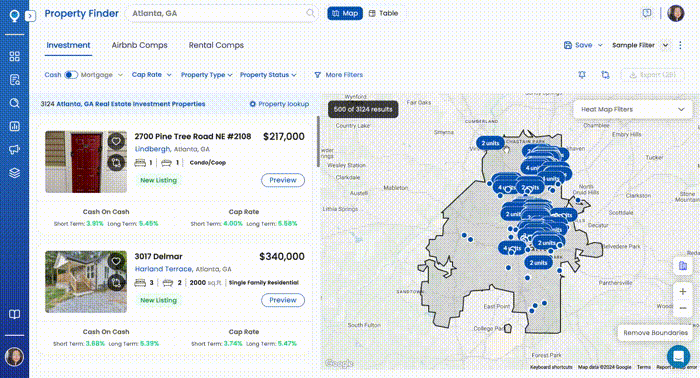Screen dimensions: 700x378
Task: Click the Harland Terrace neighborhood link
Action: click(164, 269)
